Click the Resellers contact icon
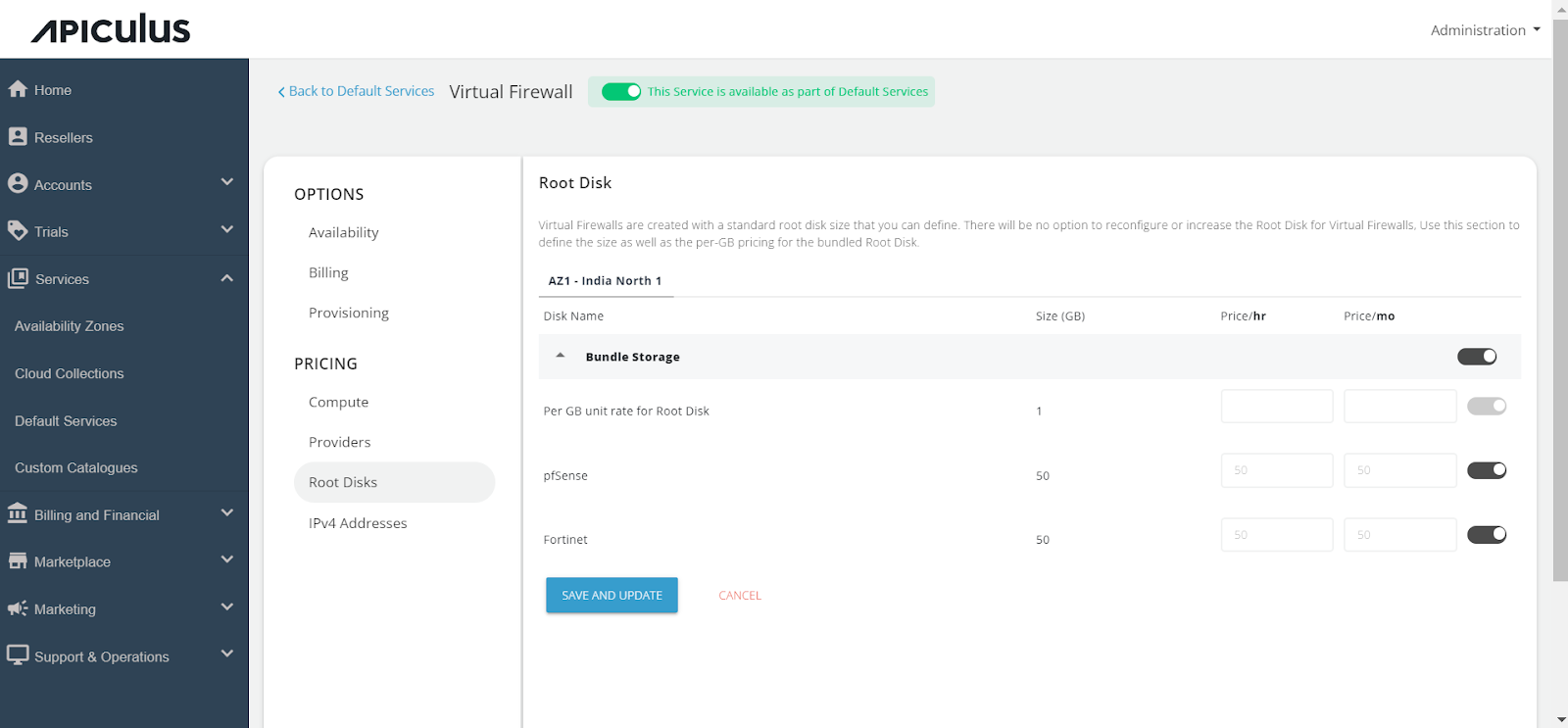1568x728 pixels. tap(18, 136)
